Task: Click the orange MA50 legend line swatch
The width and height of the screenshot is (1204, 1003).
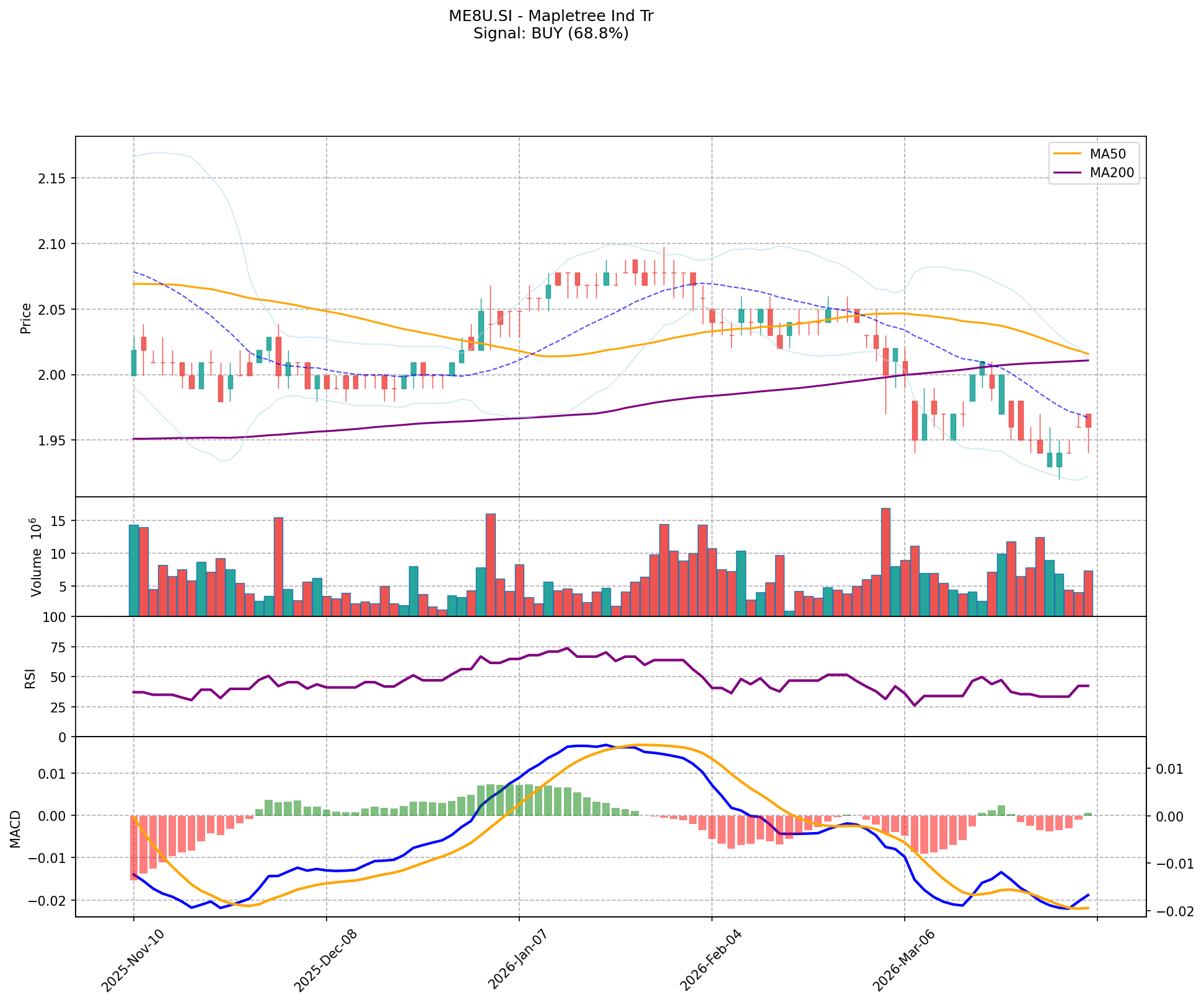Action: 1068,153
